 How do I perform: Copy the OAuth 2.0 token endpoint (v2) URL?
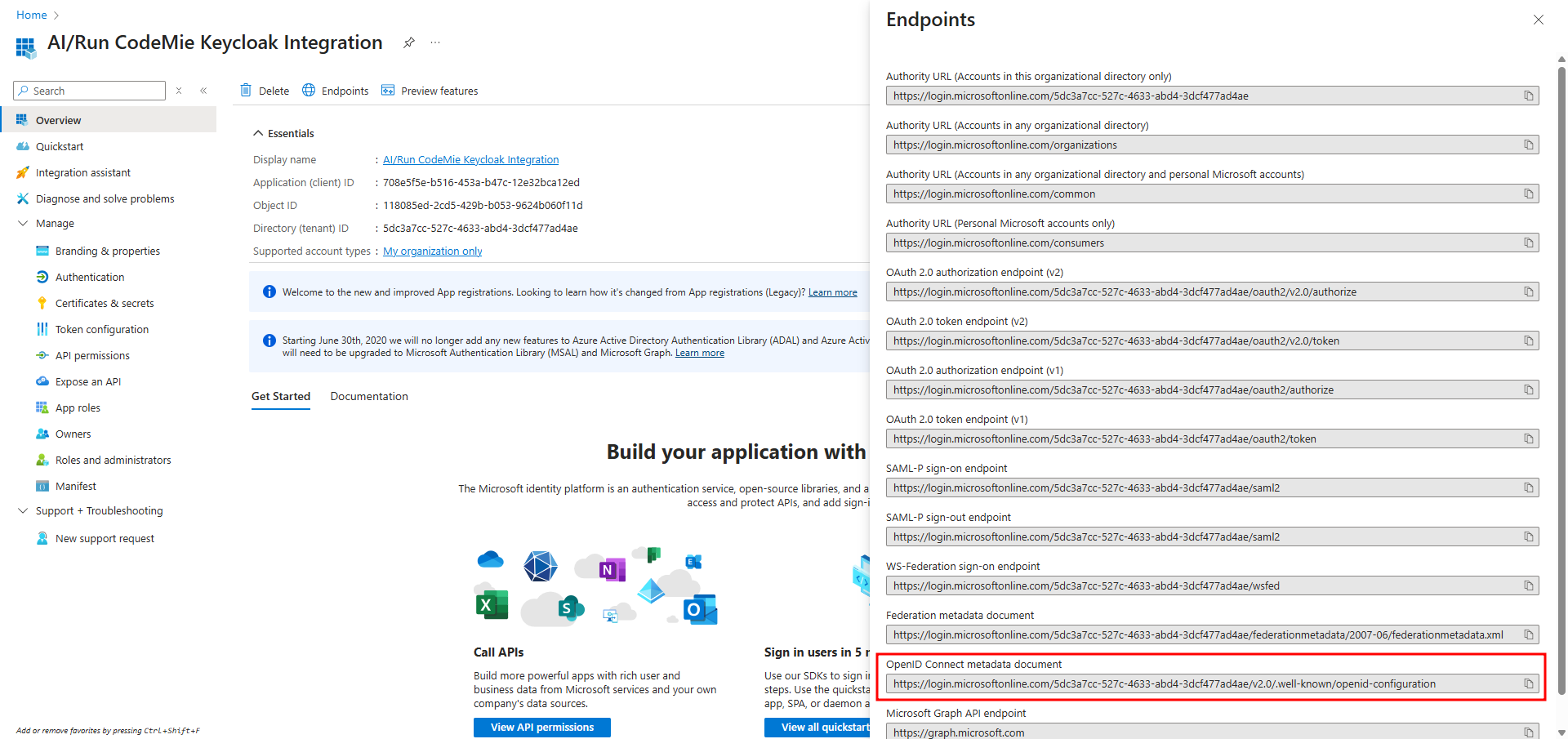1528,341
